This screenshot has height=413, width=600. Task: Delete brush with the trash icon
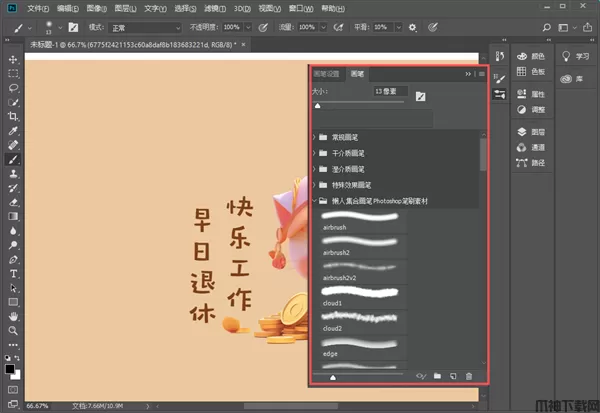pos(469,376)
